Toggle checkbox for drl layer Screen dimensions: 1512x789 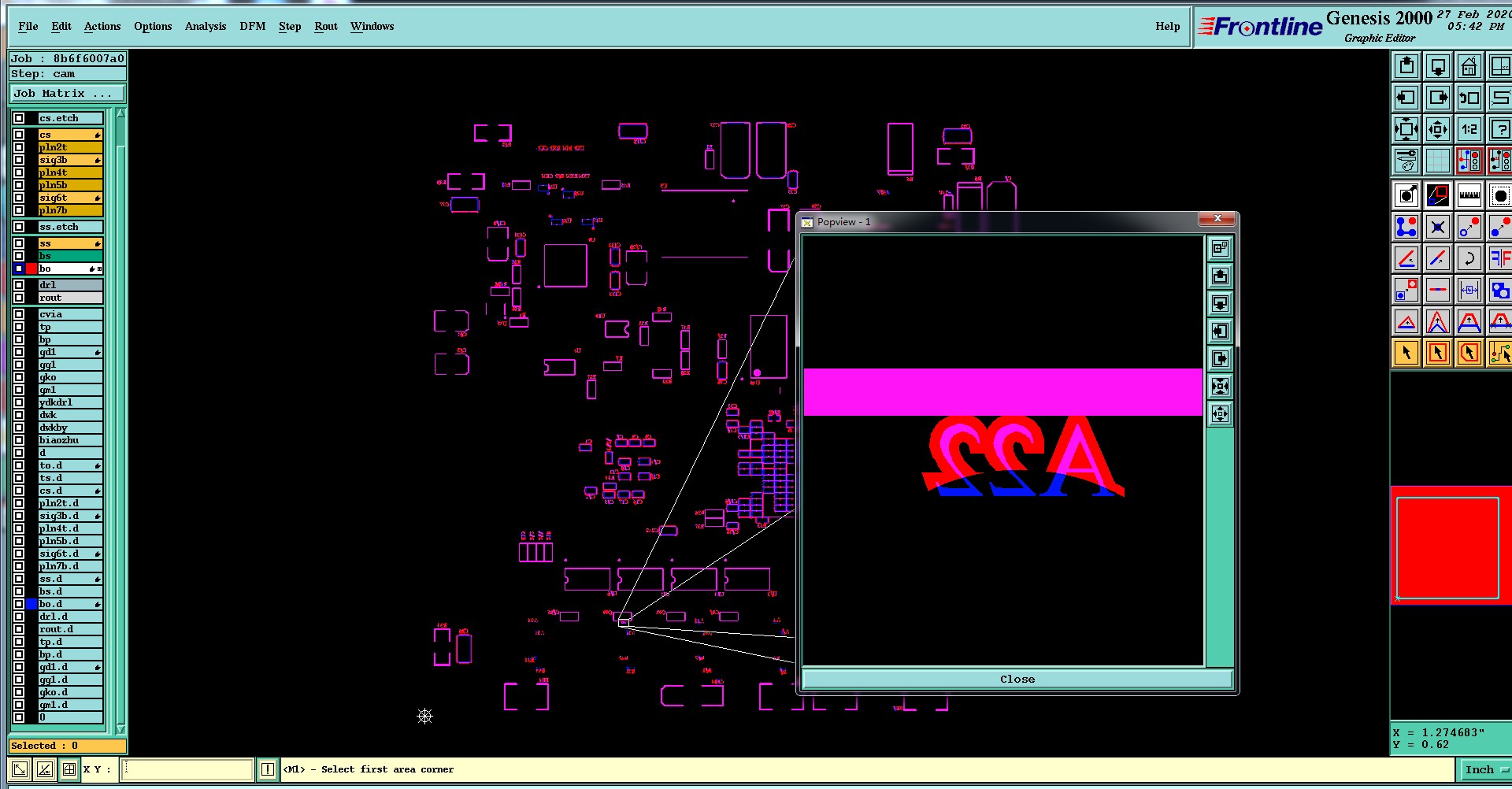point(19,285)
